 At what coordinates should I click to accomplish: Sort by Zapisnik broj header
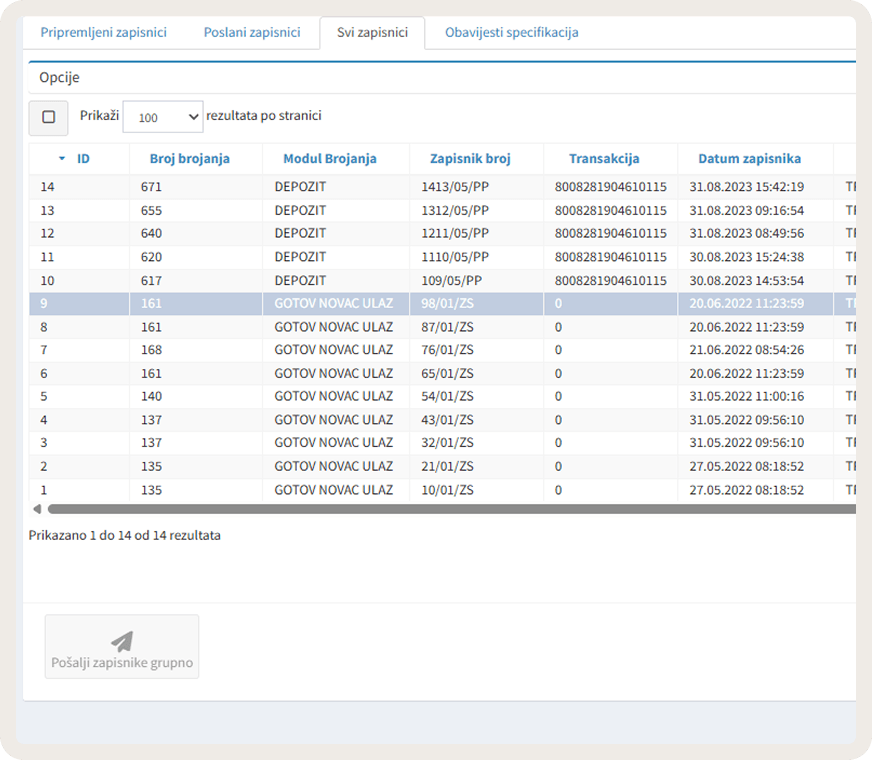(x=470, y=159)
